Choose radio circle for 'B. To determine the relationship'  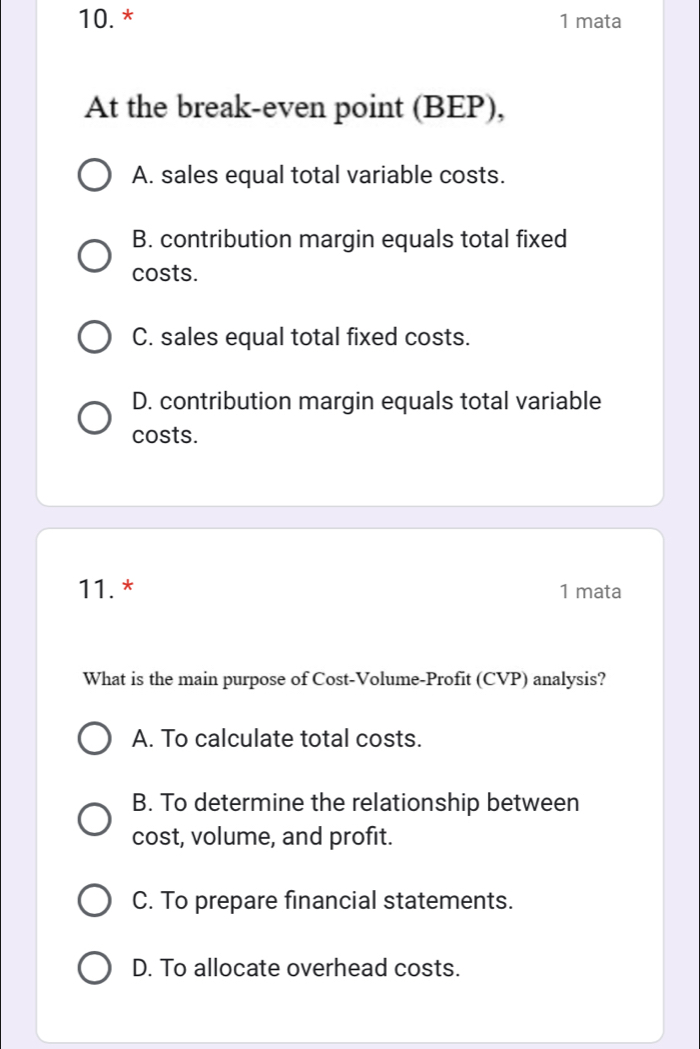(x=94, y=820)
